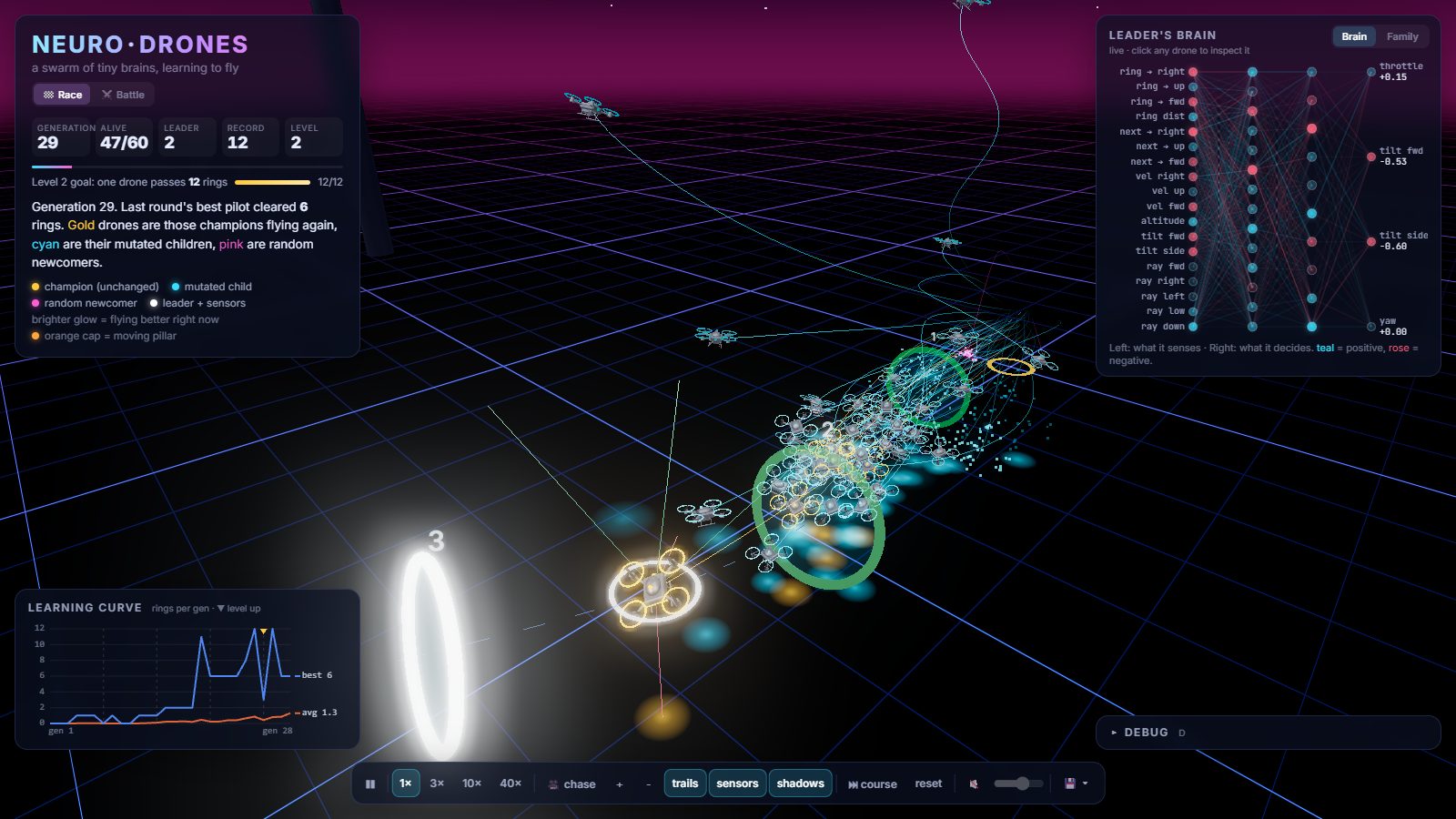Click the tilt fwd output node
1456x819 pixels.
(1370, 157)
